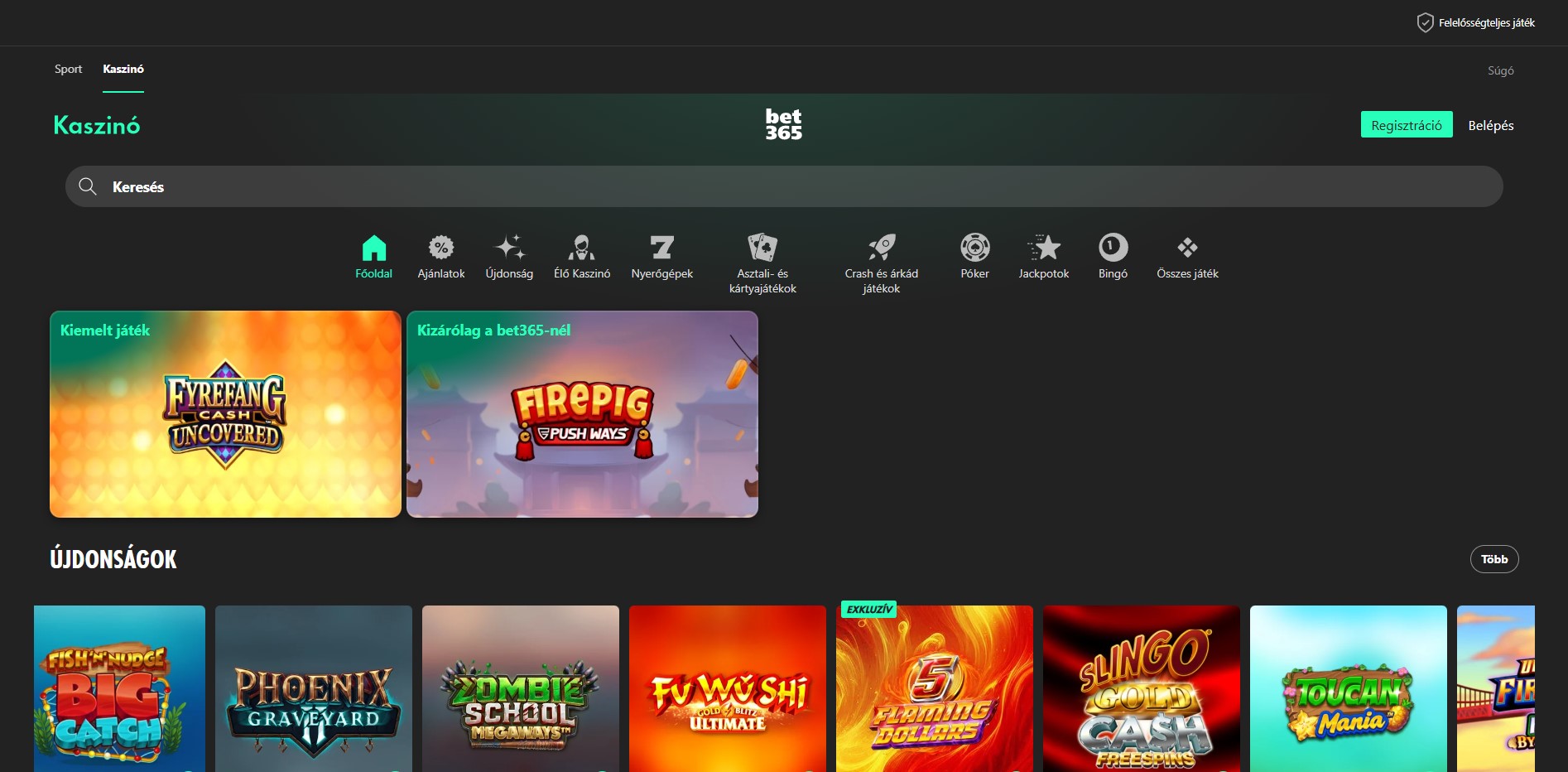Click the ÚJDONSÁGOK section heading

113,559
